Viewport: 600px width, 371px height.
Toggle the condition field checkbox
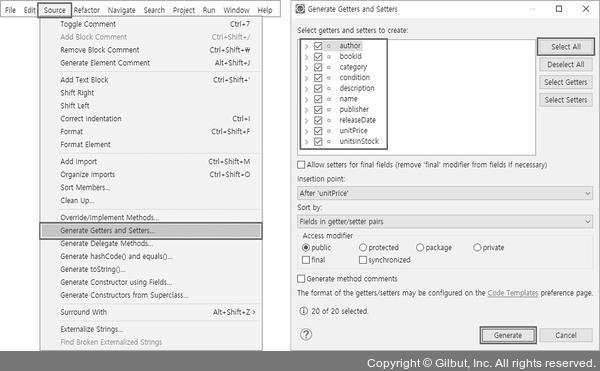318,78
